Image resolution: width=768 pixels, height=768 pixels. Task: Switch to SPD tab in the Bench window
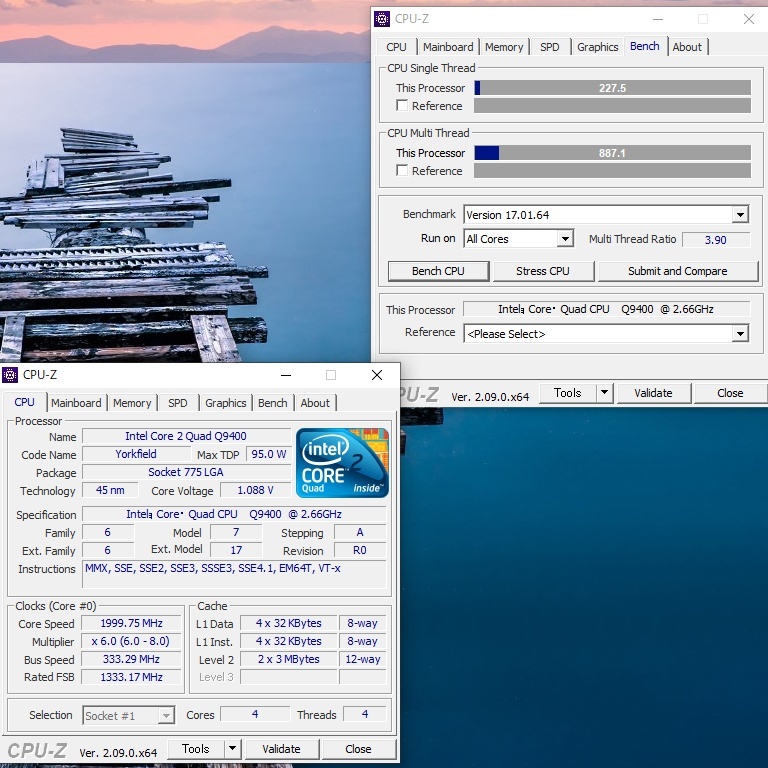550,47
